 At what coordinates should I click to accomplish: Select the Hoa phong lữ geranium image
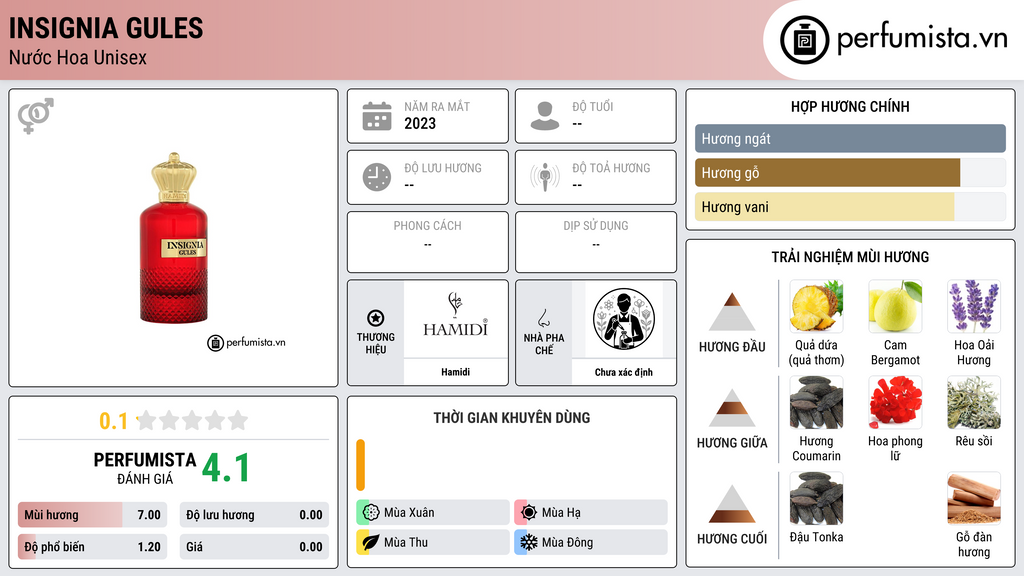coord(895,402)
